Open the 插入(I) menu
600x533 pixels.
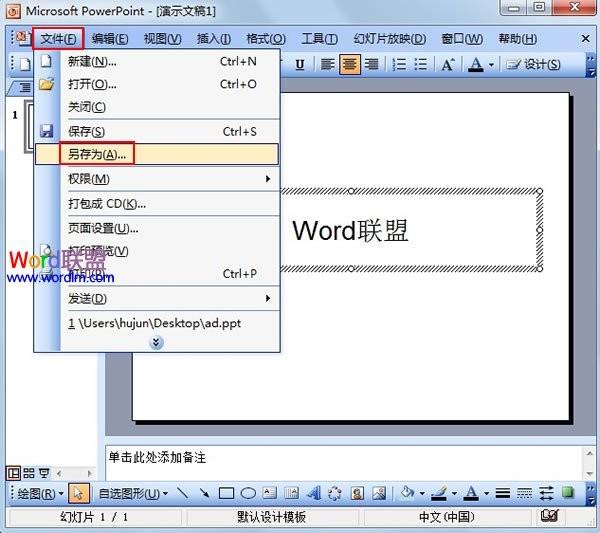(x=214, y=39)
